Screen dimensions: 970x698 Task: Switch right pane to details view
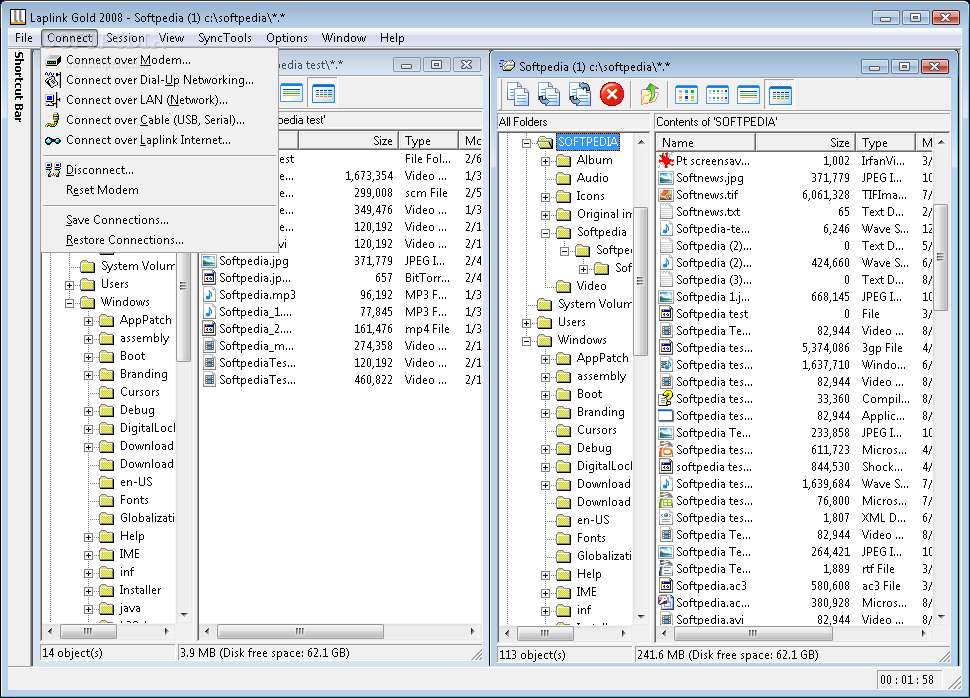pos(780,95)
